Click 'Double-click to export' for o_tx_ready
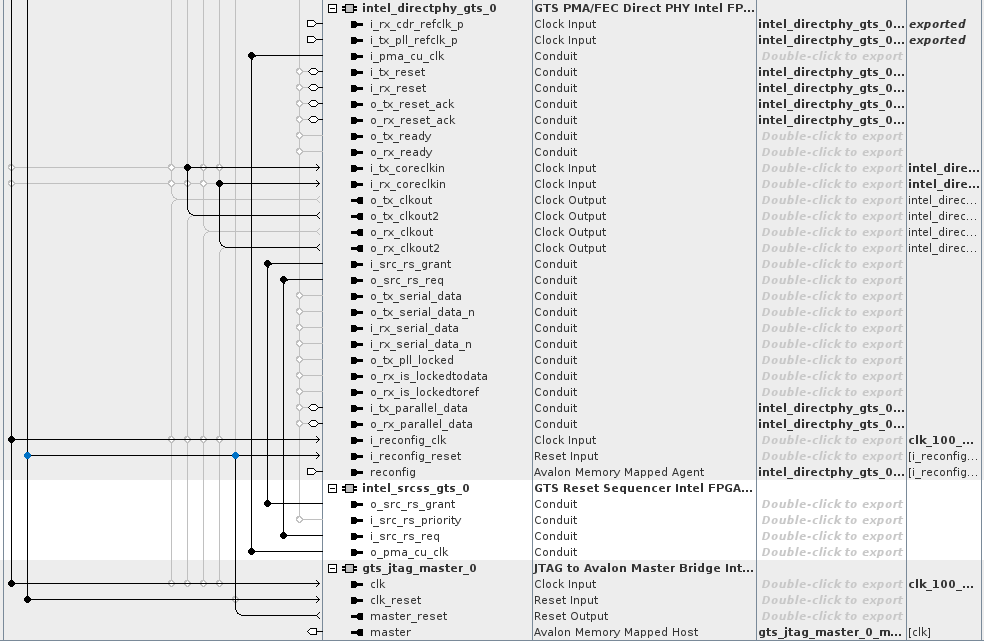This screenshot has width=984, height=642. point(832,136)
